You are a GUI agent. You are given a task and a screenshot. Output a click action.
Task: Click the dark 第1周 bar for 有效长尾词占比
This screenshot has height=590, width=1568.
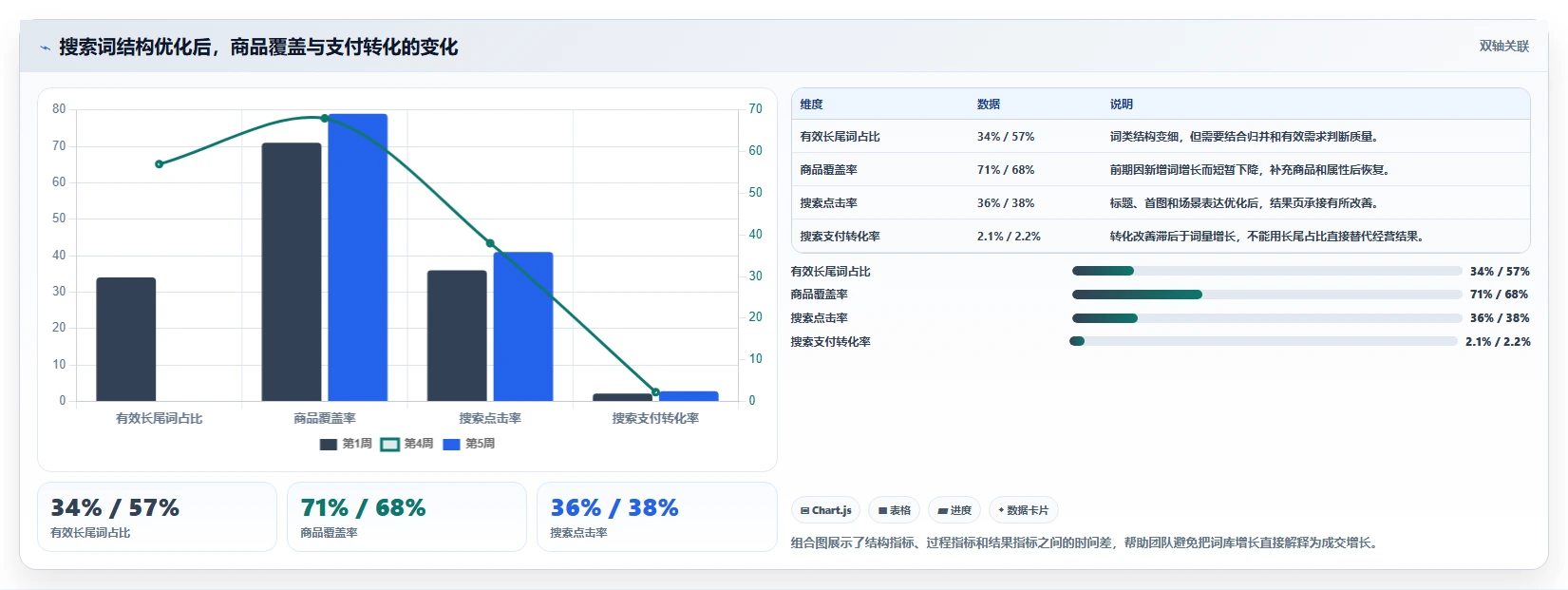(x=126, y=339)
